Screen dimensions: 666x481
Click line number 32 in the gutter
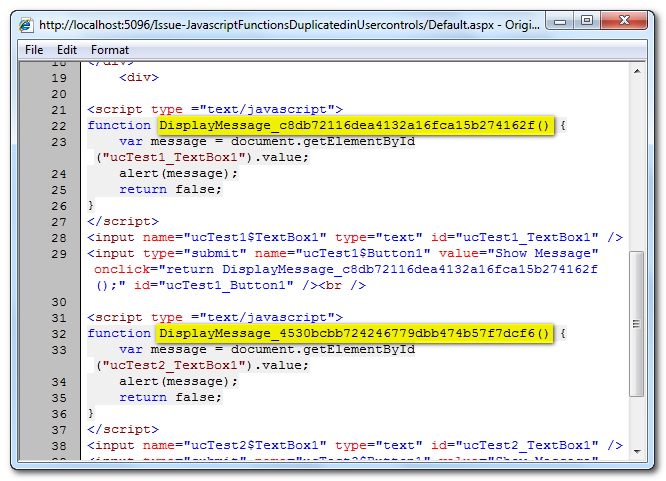(57, 333)
